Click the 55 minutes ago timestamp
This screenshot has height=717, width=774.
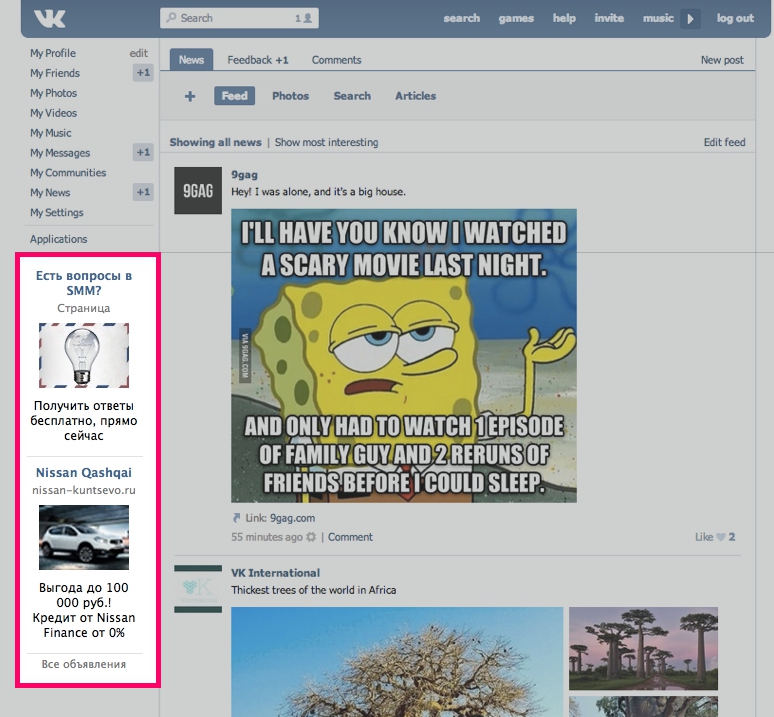click(267, 537)
